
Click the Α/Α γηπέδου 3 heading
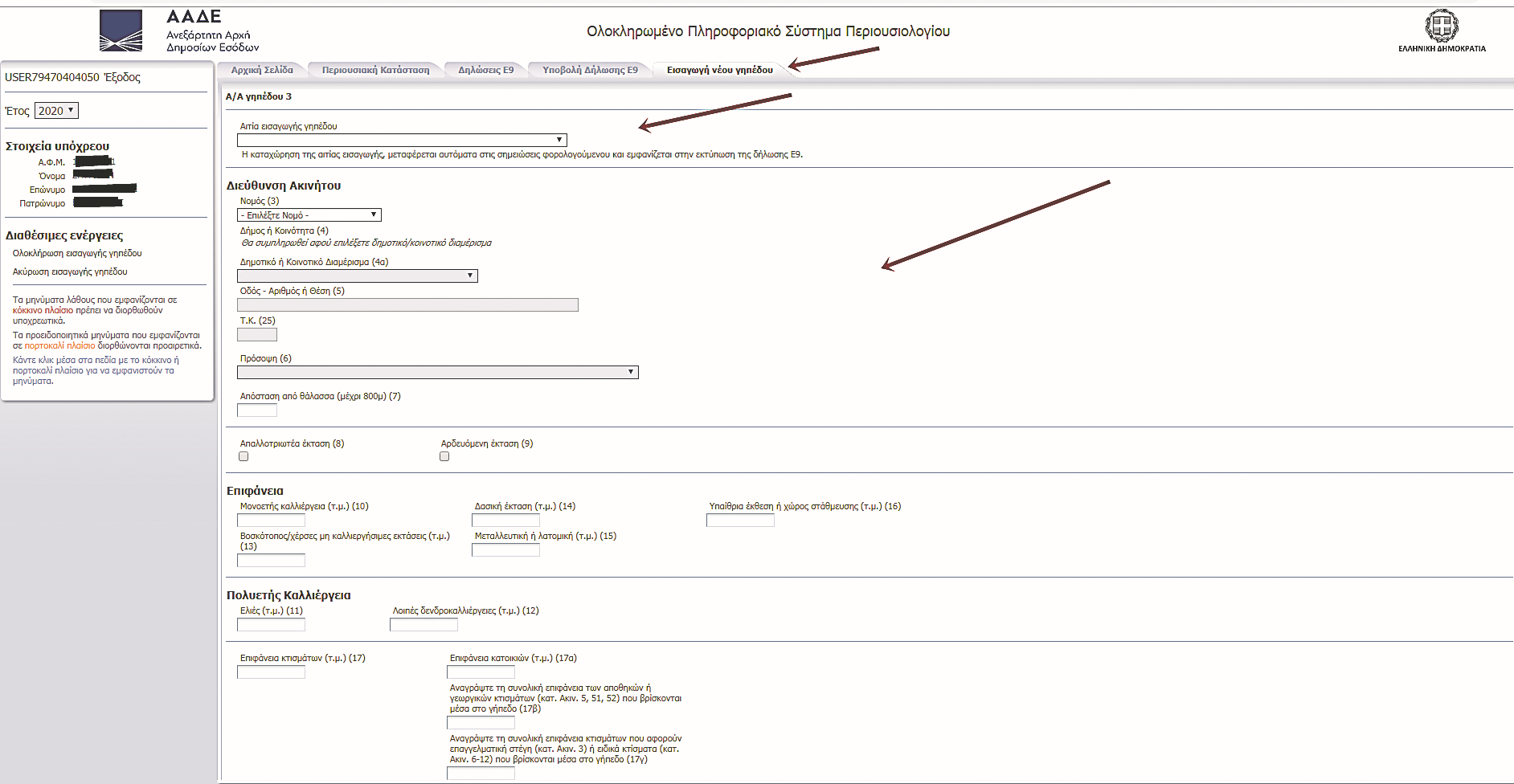(x=259, y=96)
